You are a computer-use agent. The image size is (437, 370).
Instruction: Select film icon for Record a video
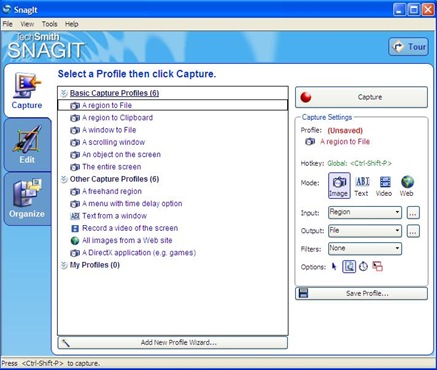(x=75, y=229)
